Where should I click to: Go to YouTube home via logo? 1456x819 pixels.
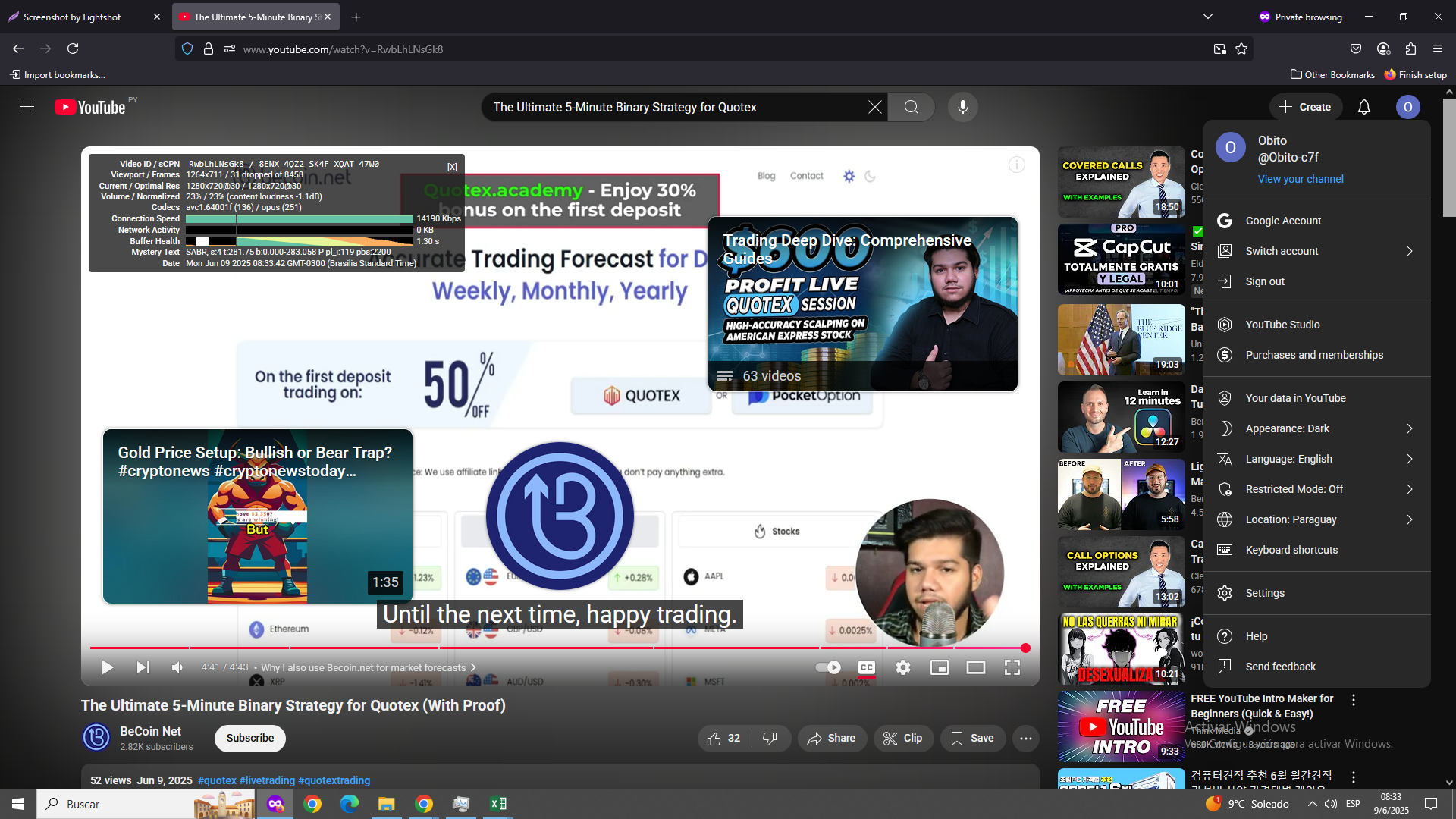coord(90,107)
